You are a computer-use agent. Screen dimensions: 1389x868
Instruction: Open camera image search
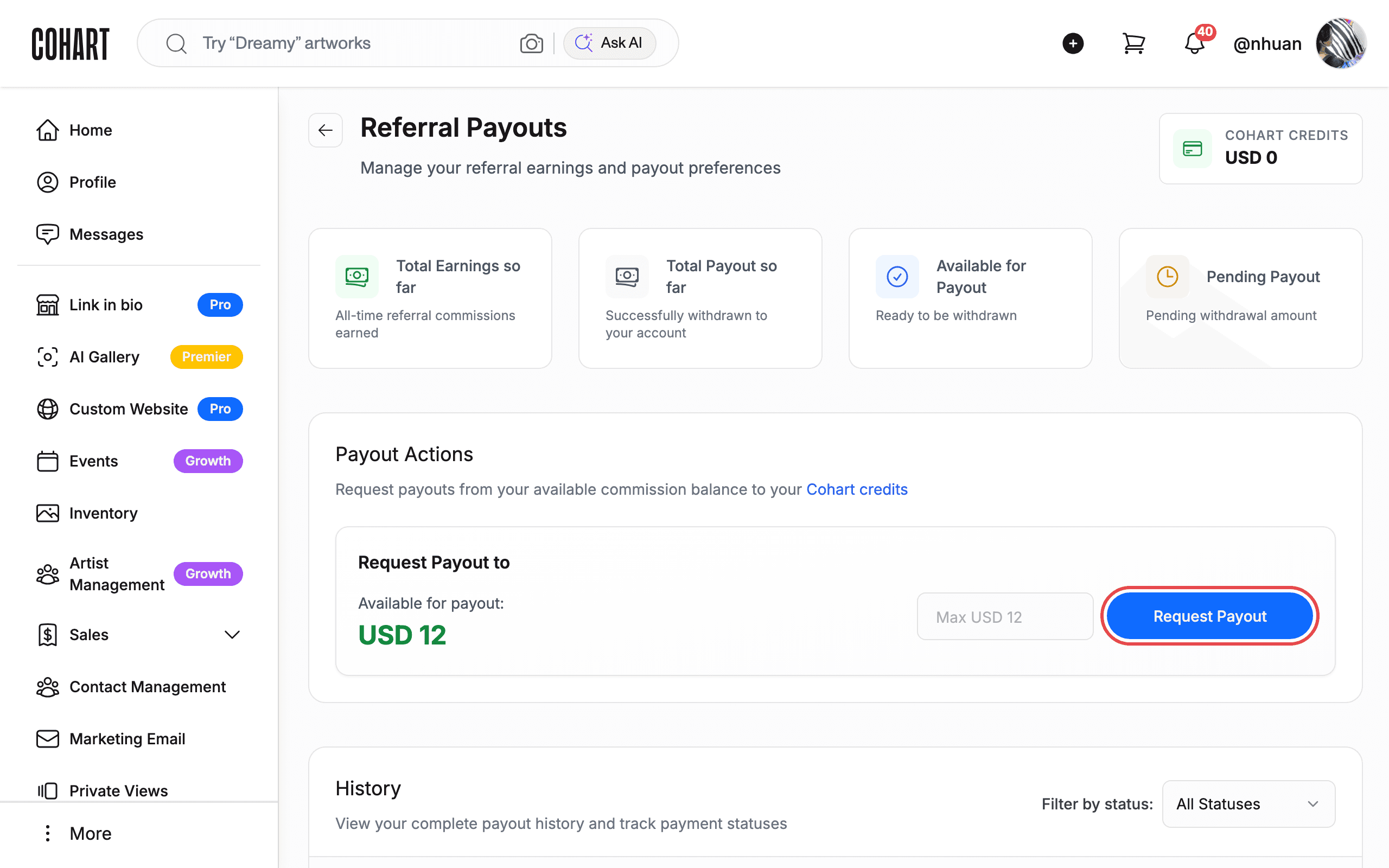532,43
